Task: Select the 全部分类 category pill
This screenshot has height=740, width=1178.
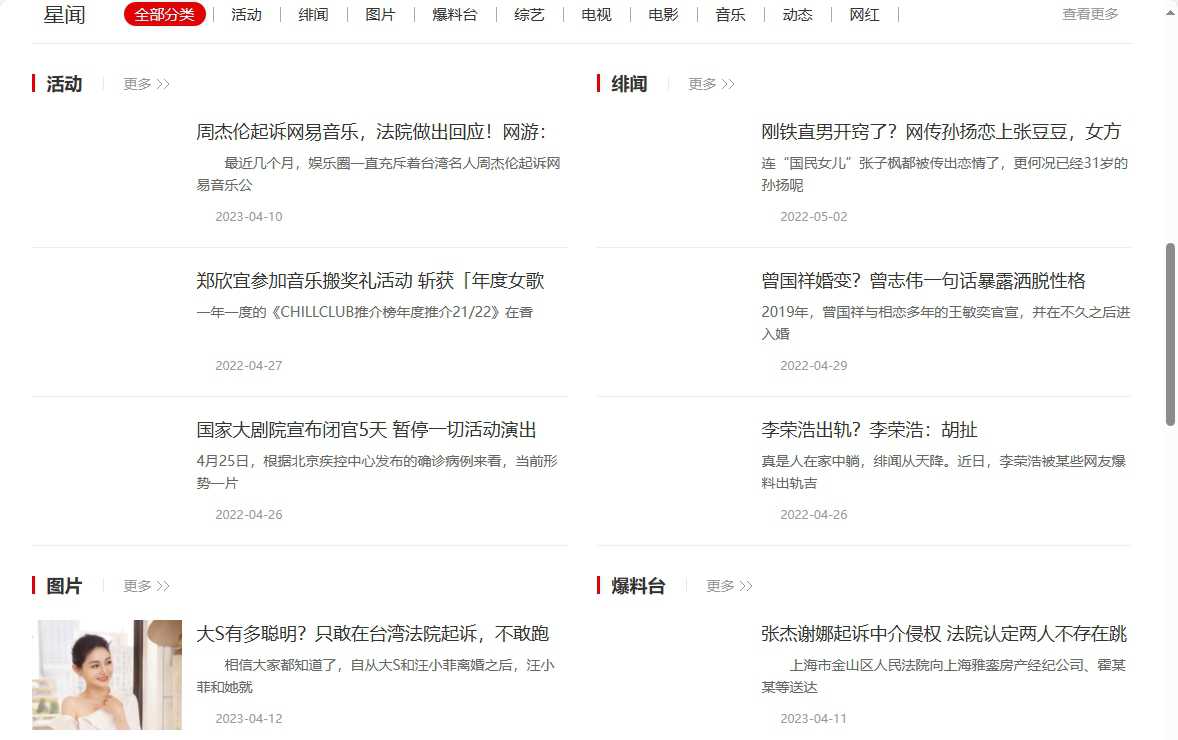Action: tap(165, 15)
